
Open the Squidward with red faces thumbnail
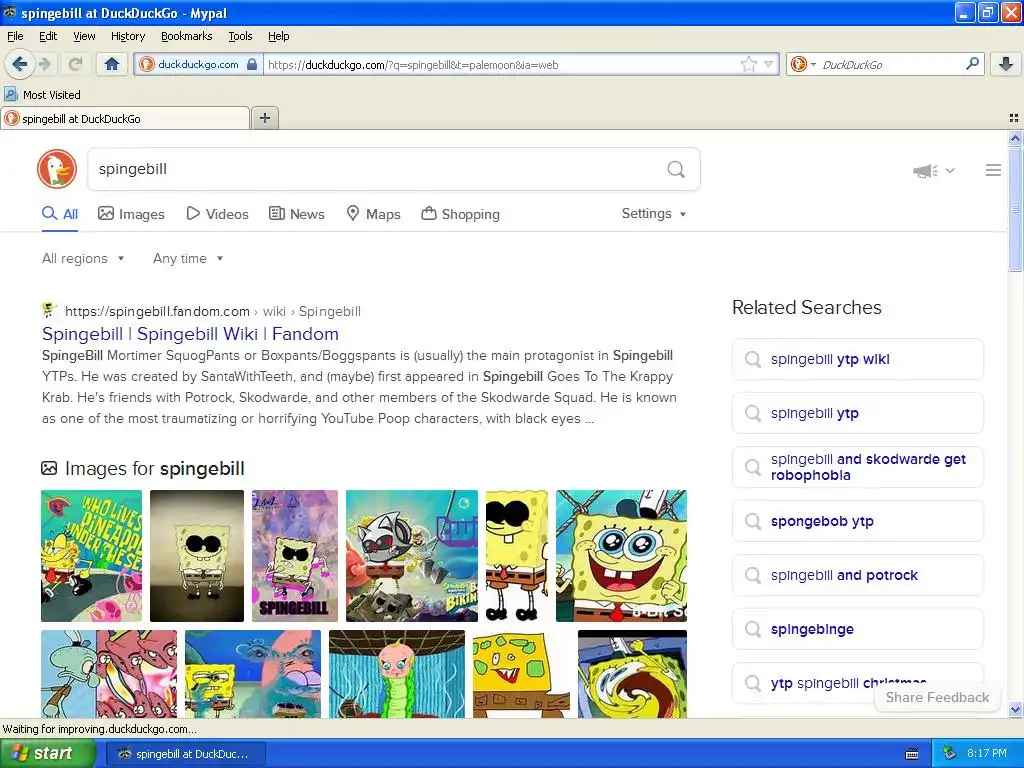(109, 674)
